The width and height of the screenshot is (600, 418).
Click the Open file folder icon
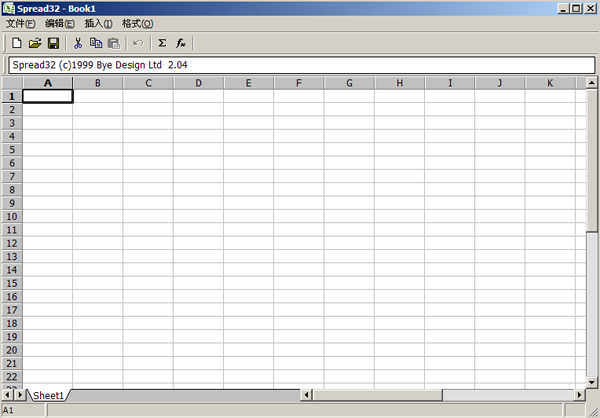pyautogui.click(x=35, y=43)
